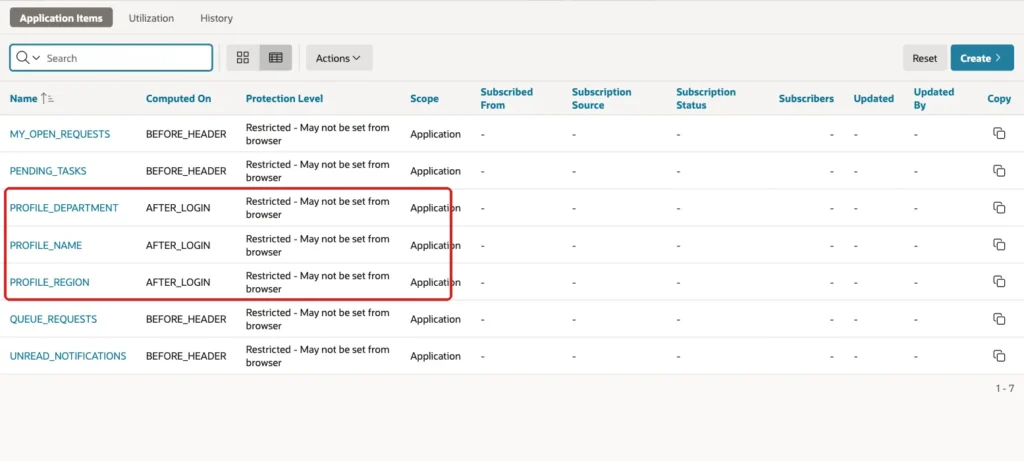
Task: Open the MY_OPEN_REQUESTS item link
Action: click(x=59, y=134)
